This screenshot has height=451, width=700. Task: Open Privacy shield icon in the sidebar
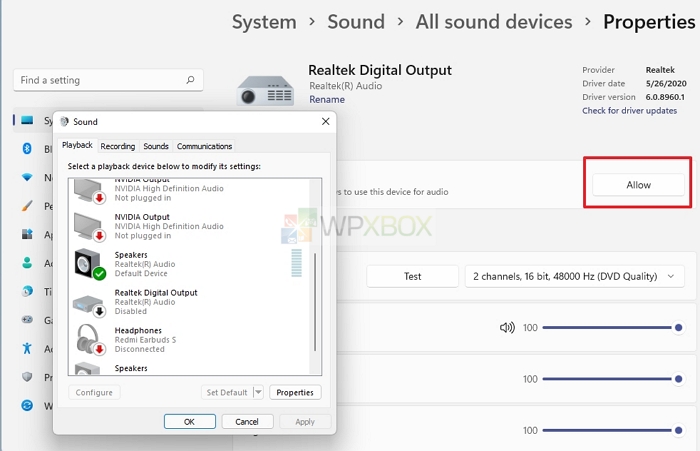pos(27,377)
